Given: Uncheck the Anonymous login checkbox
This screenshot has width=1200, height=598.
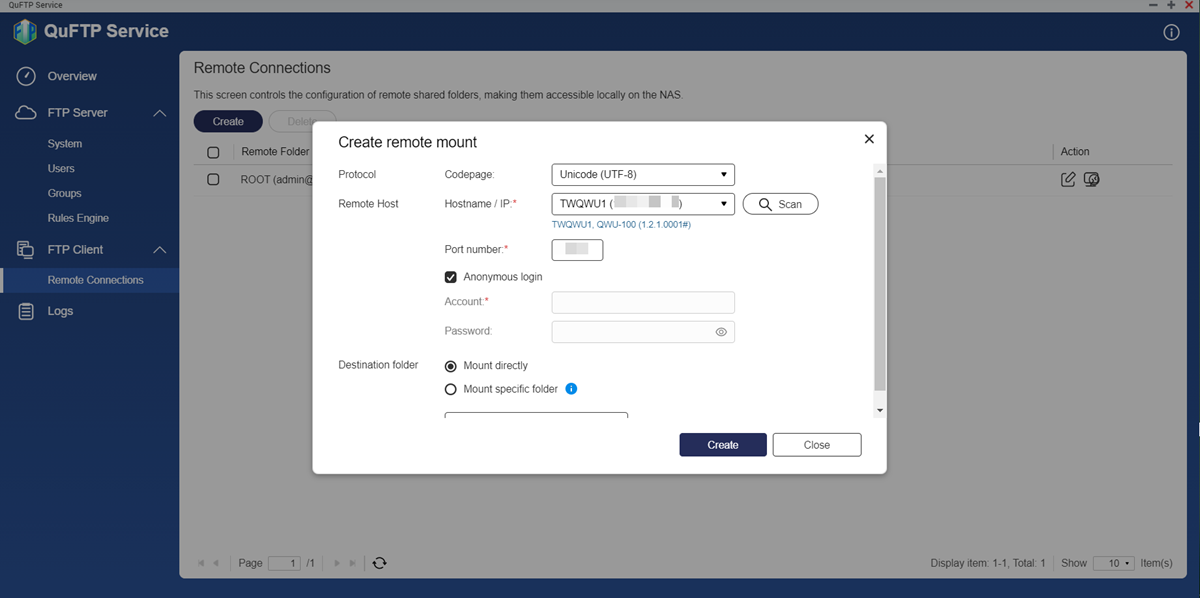Looking at the screenshot, I should point(451,277).
